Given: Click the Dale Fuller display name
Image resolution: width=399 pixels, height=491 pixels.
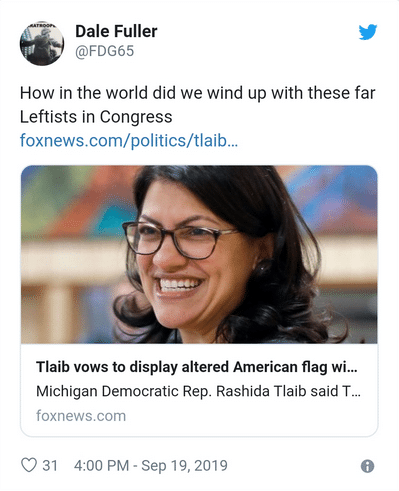Looking at the screenshot, I should pyautogui.click(x=116, y=31).
